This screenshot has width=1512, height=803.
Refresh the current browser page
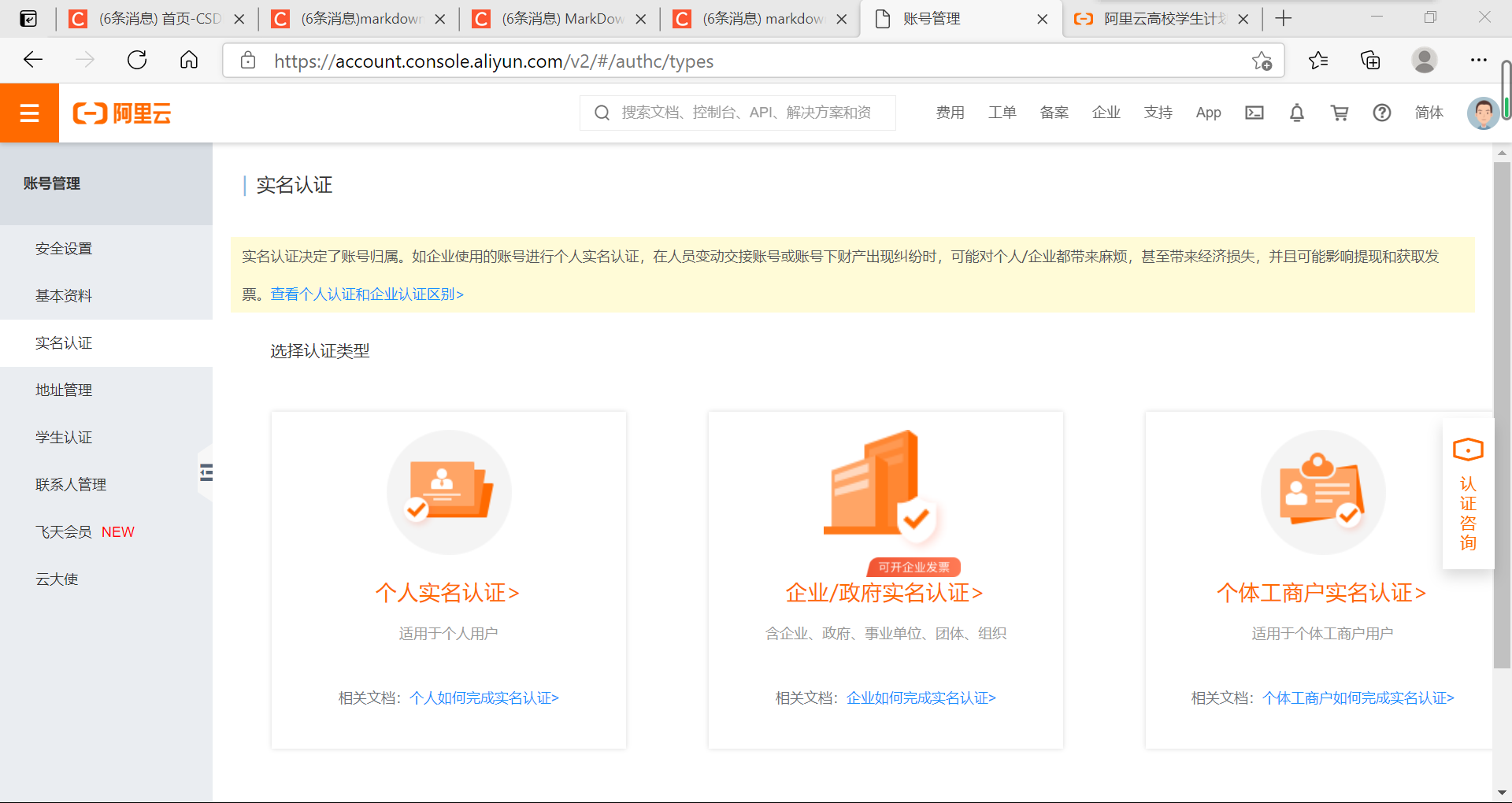click(x=137, y=60)
